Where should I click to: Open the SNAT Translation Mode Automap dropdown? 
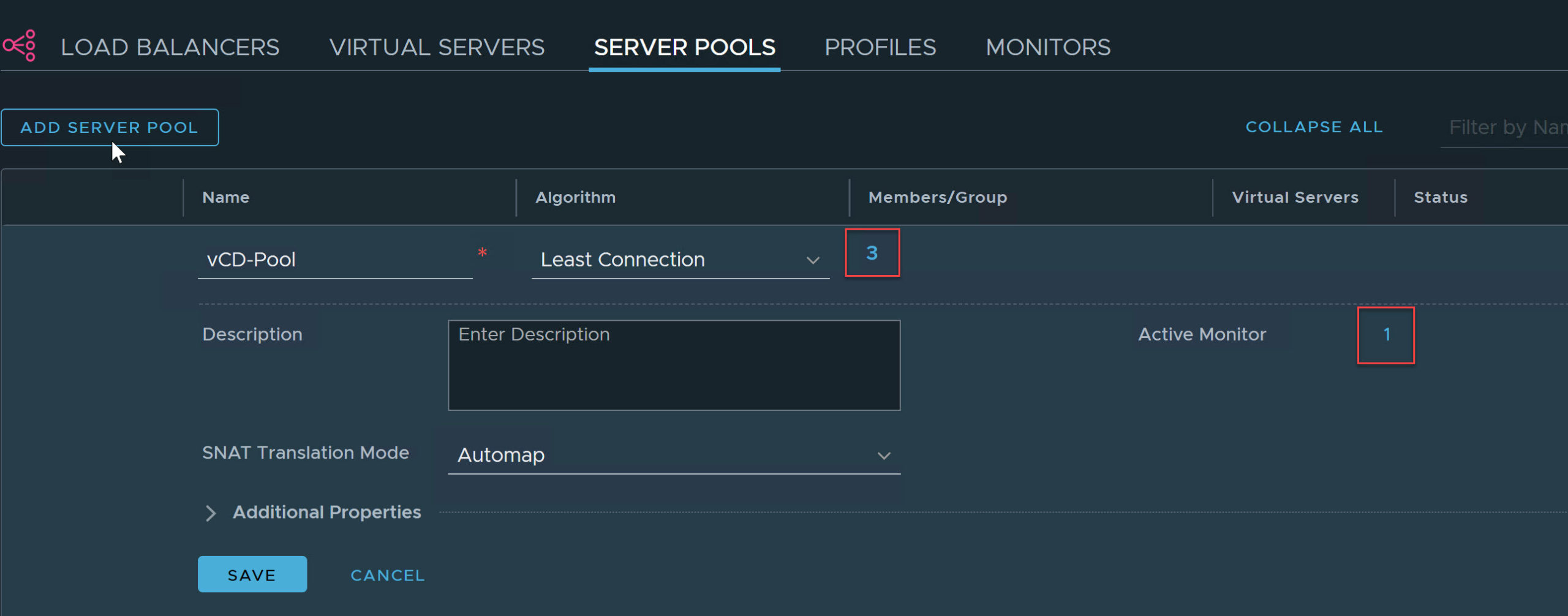[674, 455]
